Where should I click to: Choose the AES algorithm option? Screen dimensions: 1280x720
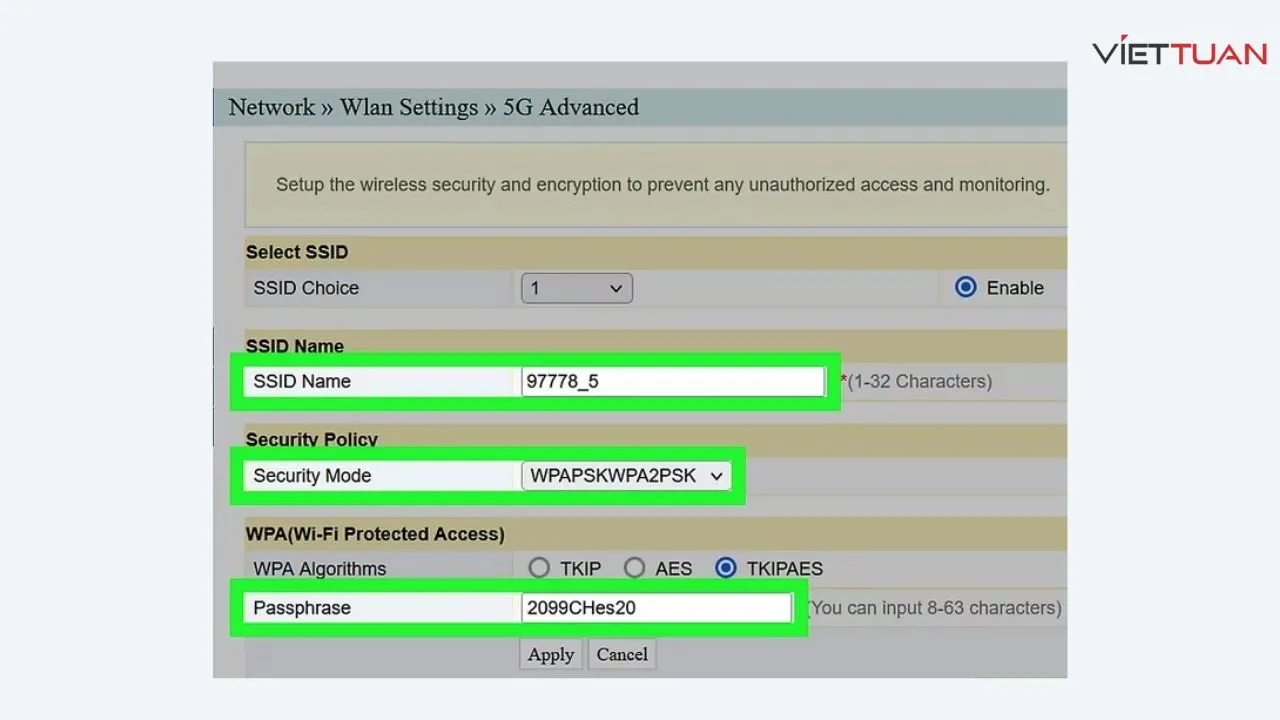click(x=634, y=568)
